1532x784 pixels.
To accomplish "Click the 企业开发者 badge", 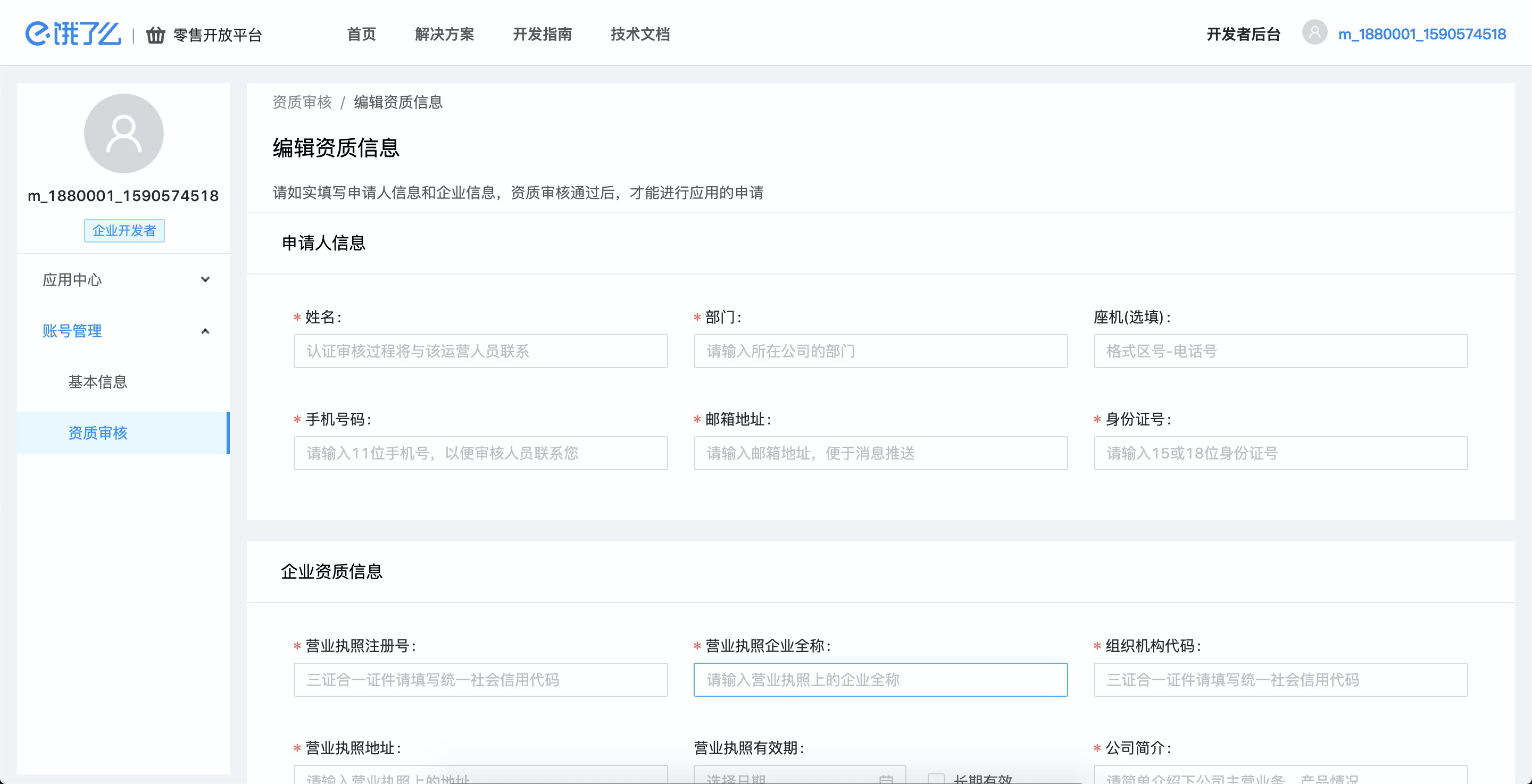I will coord(124,231).
